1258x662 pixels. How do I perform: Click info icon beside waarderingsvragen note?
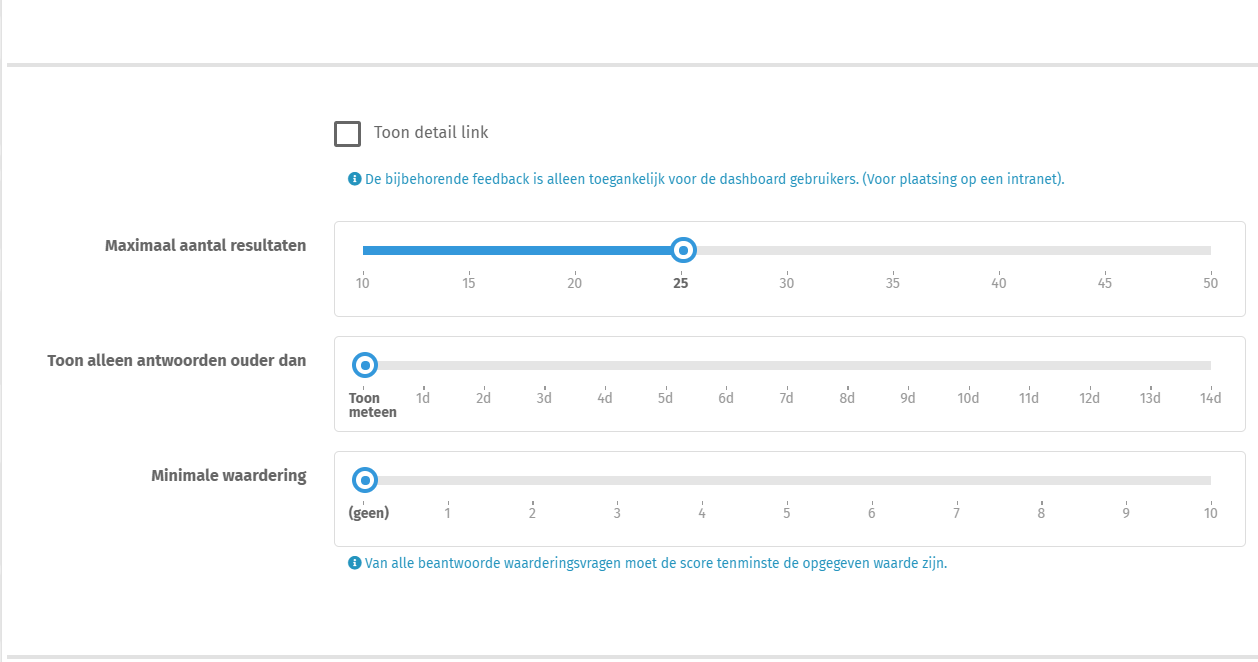[354, 563]
